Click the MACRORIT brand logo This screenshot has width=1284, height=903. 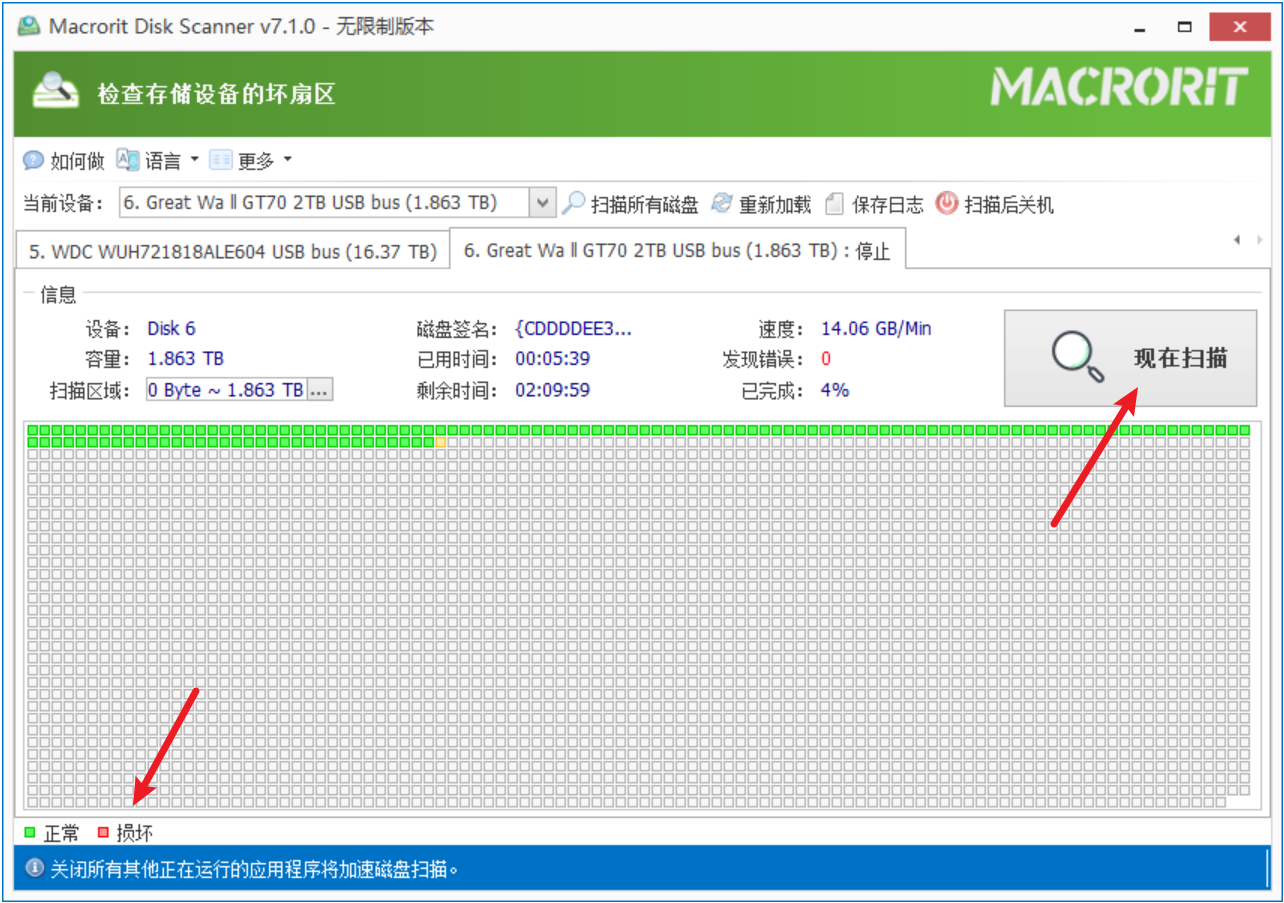tap(1120, 88)
